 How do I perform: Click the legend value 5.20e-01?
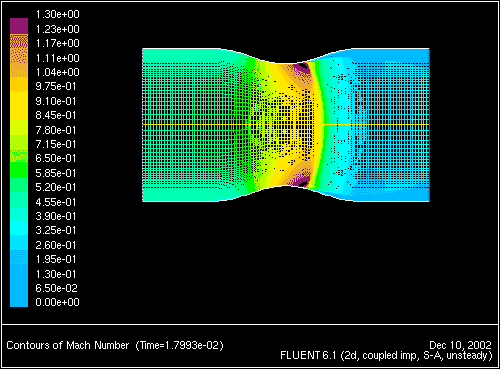click(56, 187)
